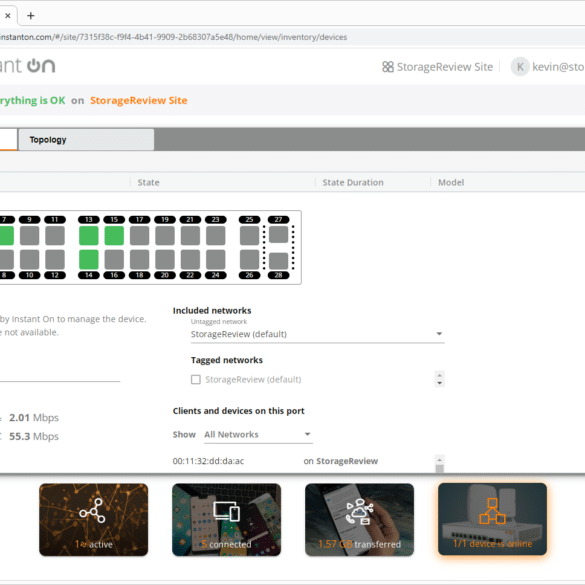Select SFP port 28
This screenshot has width=585, height=585.
coord(279,261)
